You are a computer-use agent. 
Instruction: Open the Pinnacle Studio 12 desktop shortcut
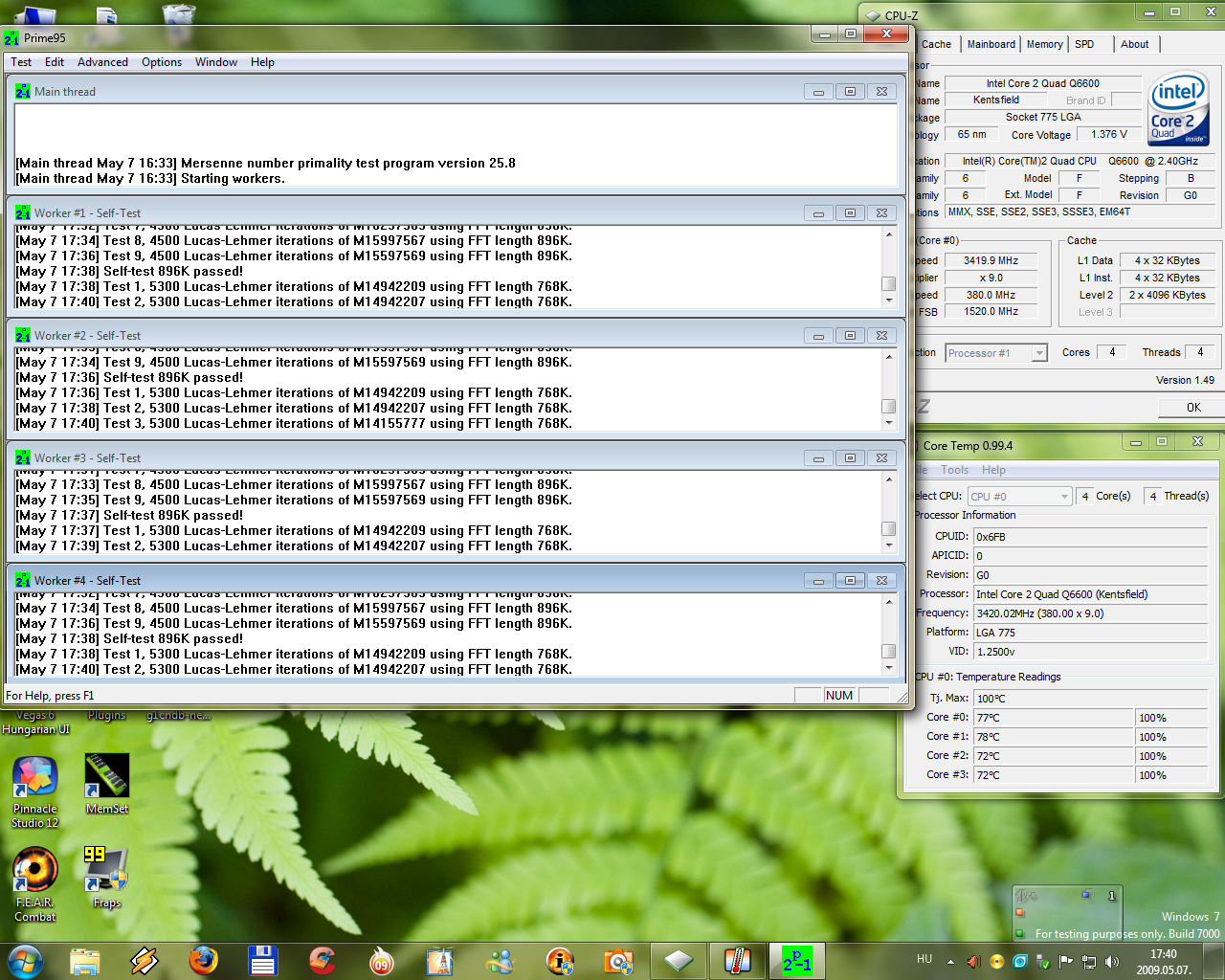click(35, 791)
